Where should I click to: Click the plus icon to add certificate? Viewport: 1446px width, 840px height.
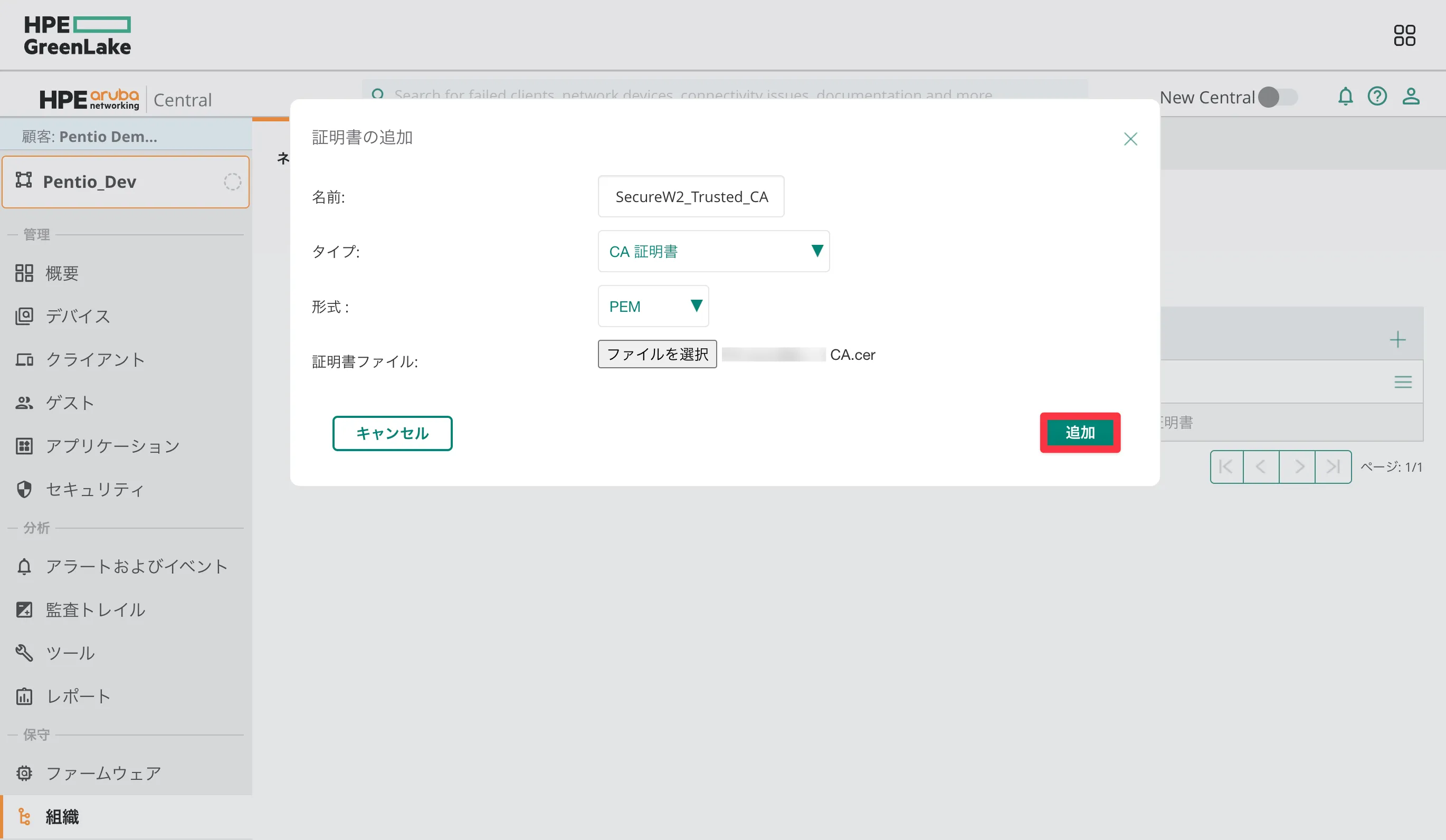1397,340
